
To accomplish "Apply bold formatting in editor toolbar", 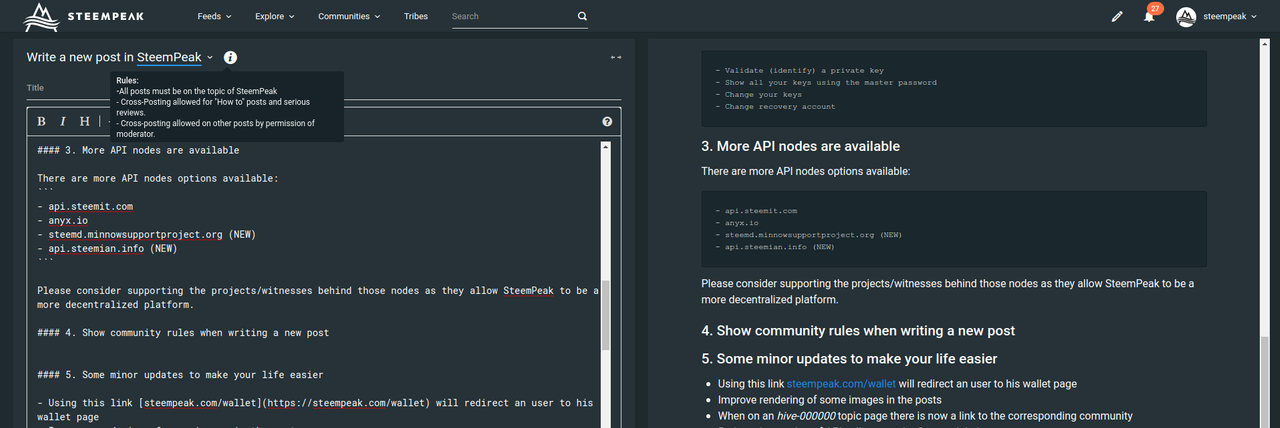I will tap(42, 121).
